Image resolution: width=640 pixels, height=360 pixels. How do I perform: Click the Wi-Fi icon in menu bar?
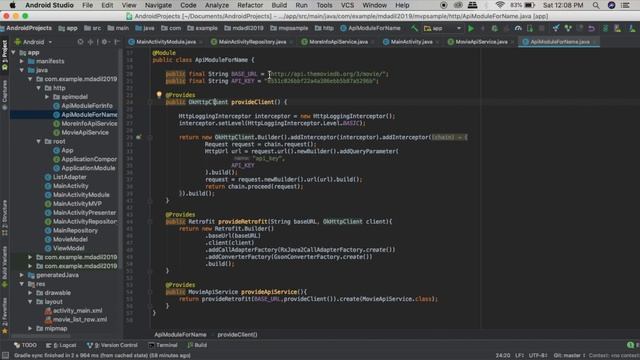[500, 5]
